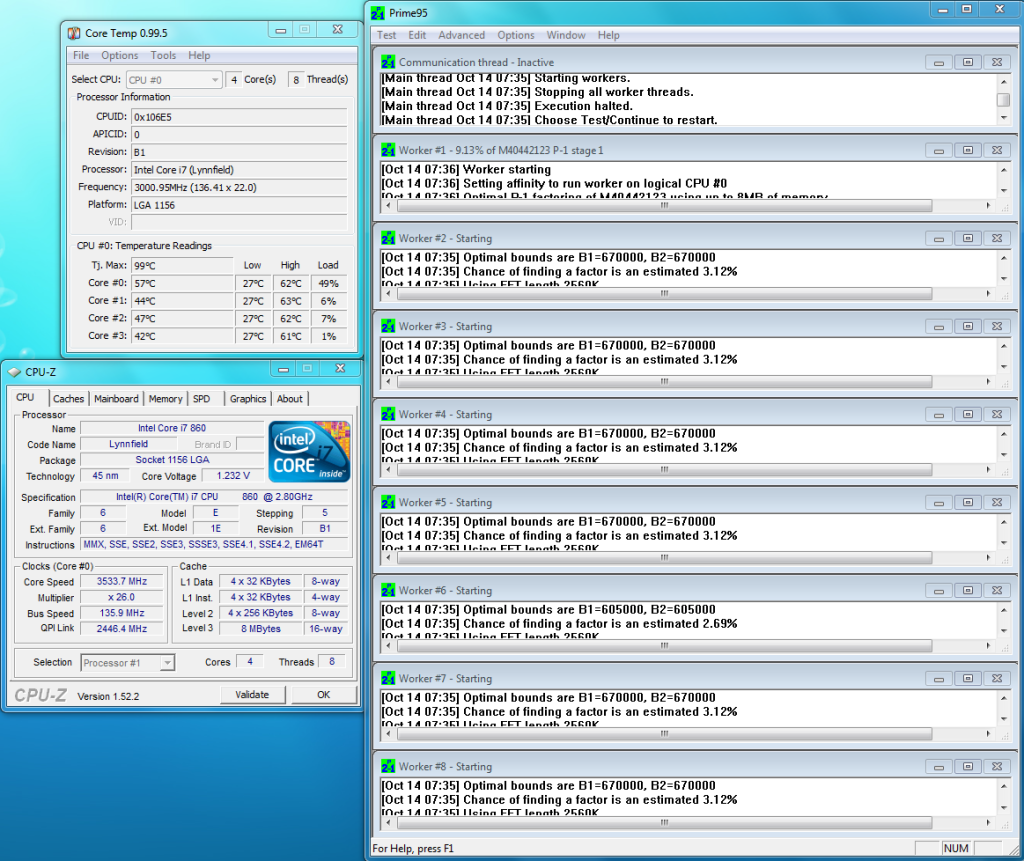Open the Advanced menu in Prime95

pos(461,35)
